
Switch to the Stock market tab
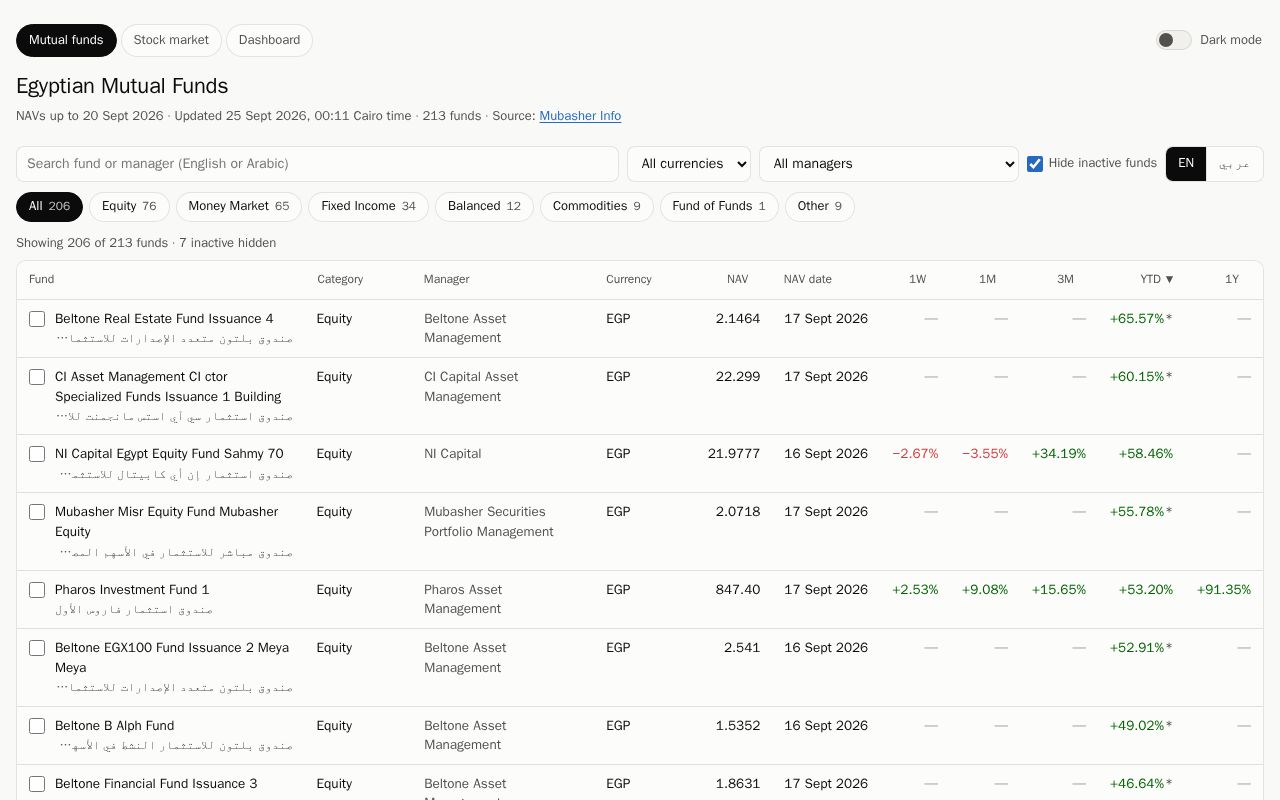point(171,40)
